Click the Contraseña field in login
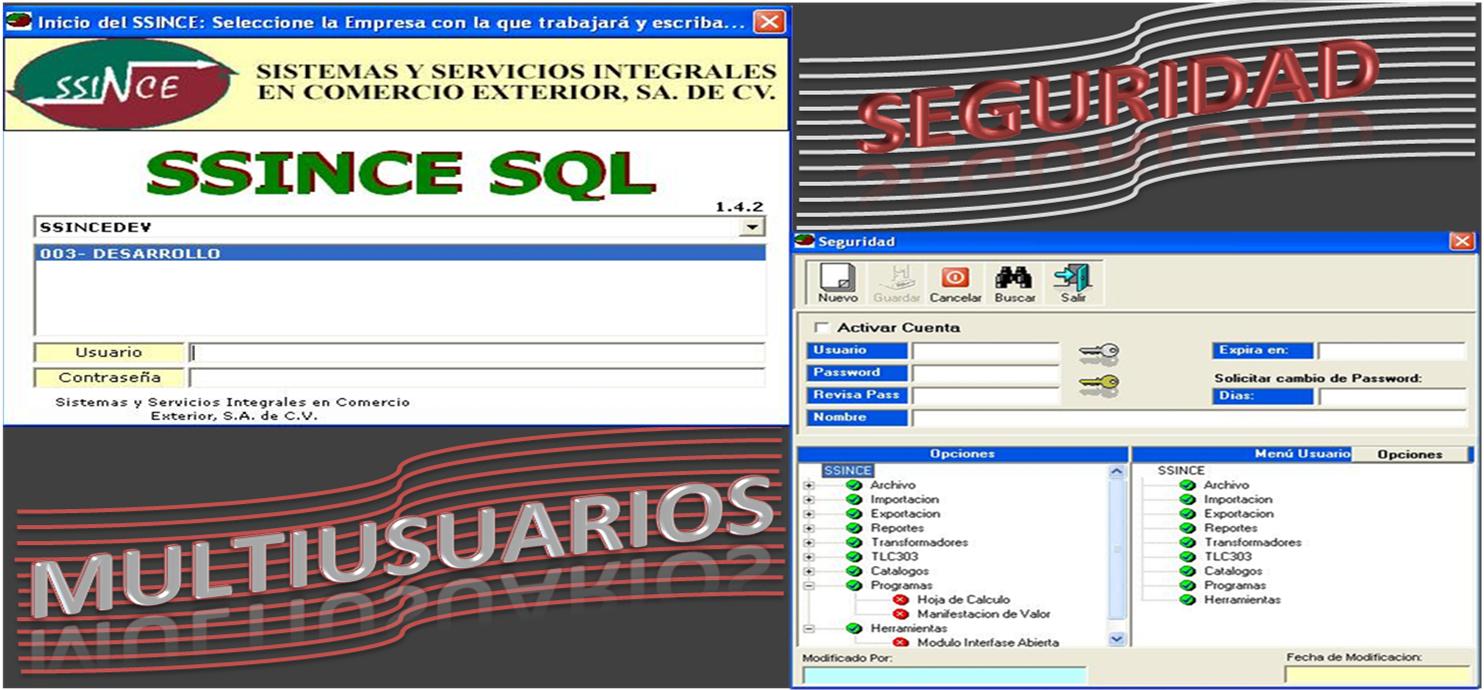Screen dimensions: 1484x690 point(476,378)
